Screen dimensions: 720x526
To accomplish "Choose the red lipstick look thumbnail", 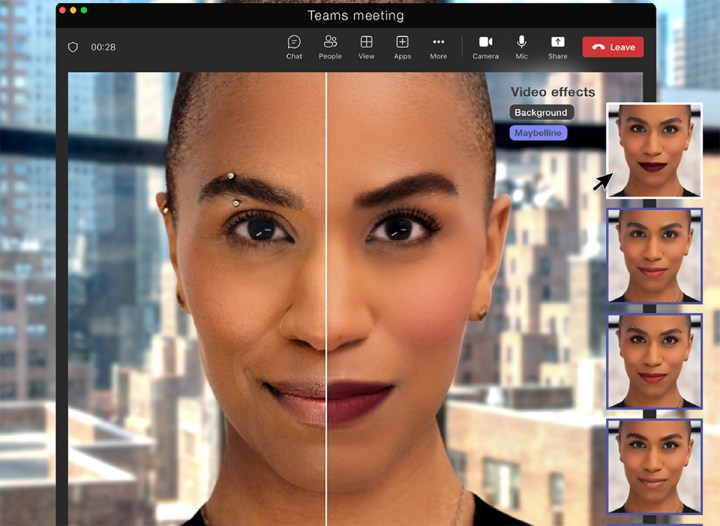I will (654, 361).
